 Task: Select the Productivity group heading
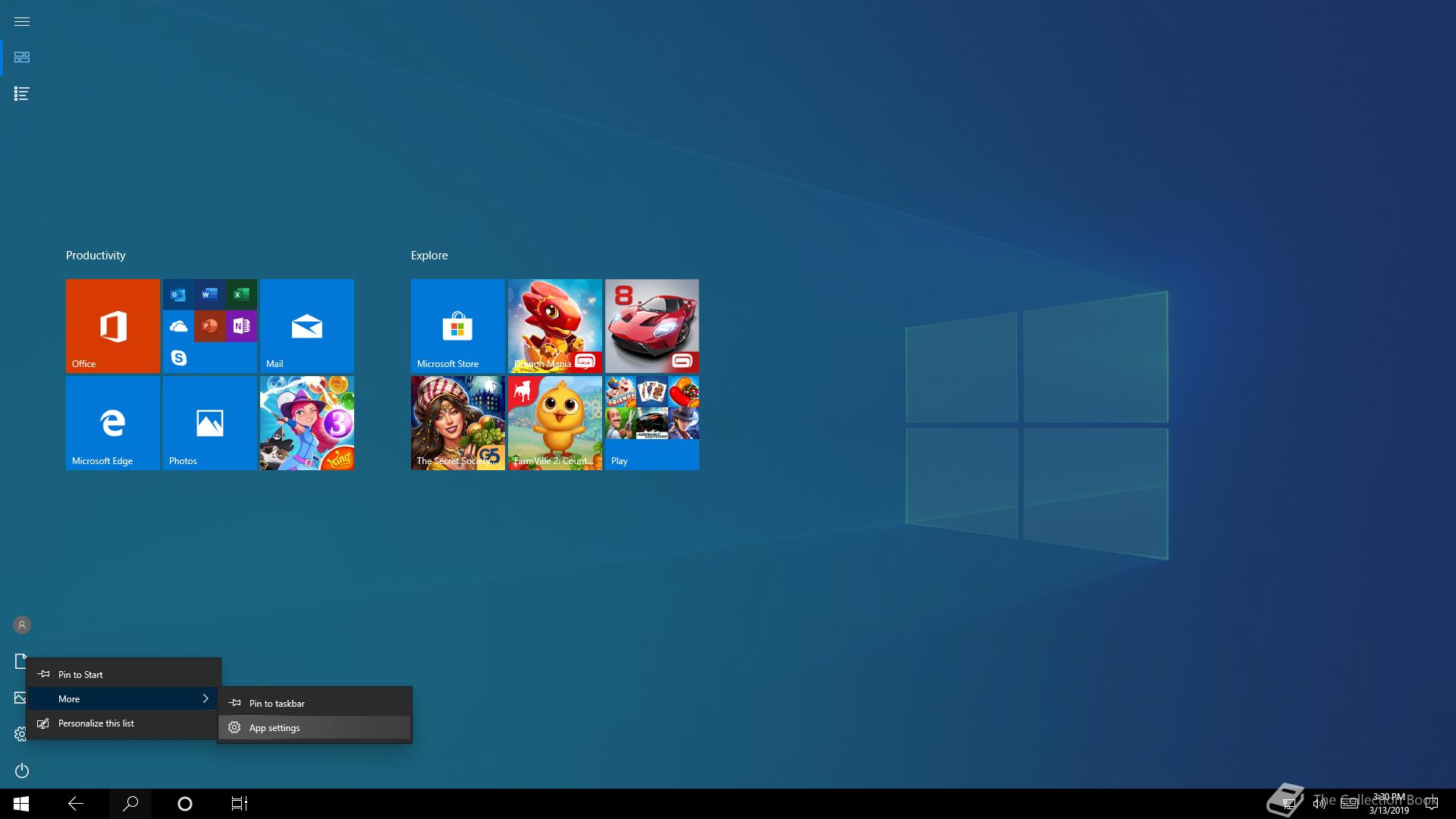[x=96, y=256]
